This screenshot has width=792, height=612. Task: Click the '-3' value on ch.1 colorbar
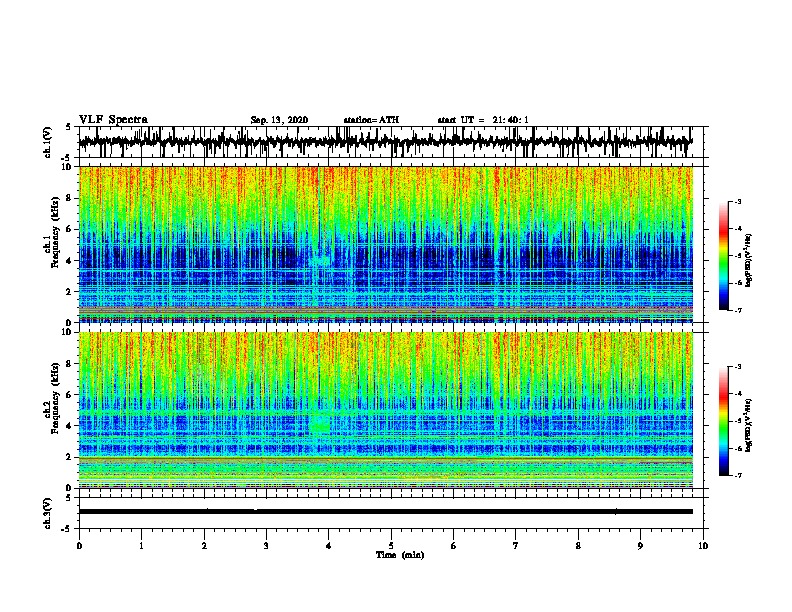(x=737, y=202)
